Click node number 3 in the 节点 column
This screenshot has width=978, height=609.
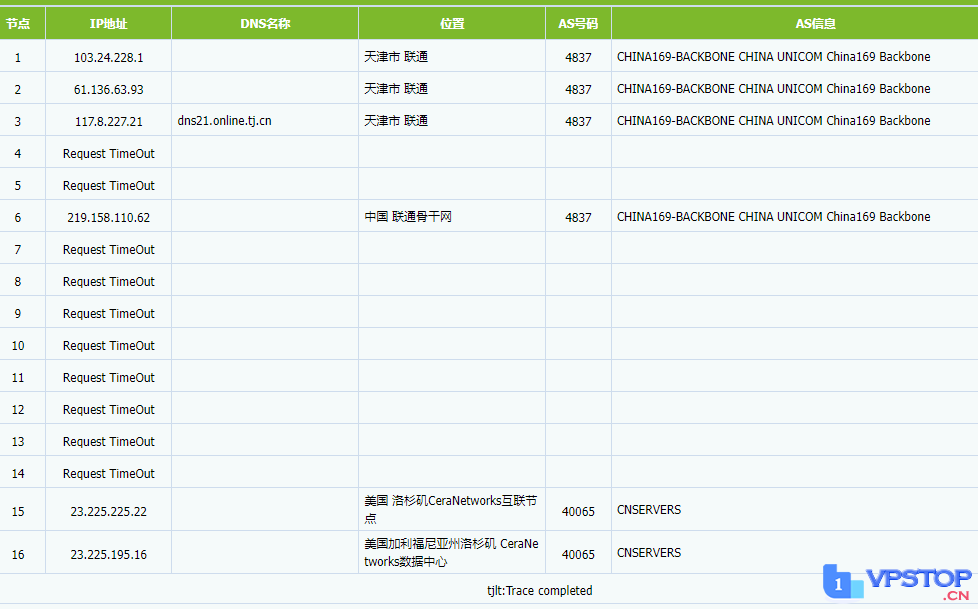click(x=17, y=122)
